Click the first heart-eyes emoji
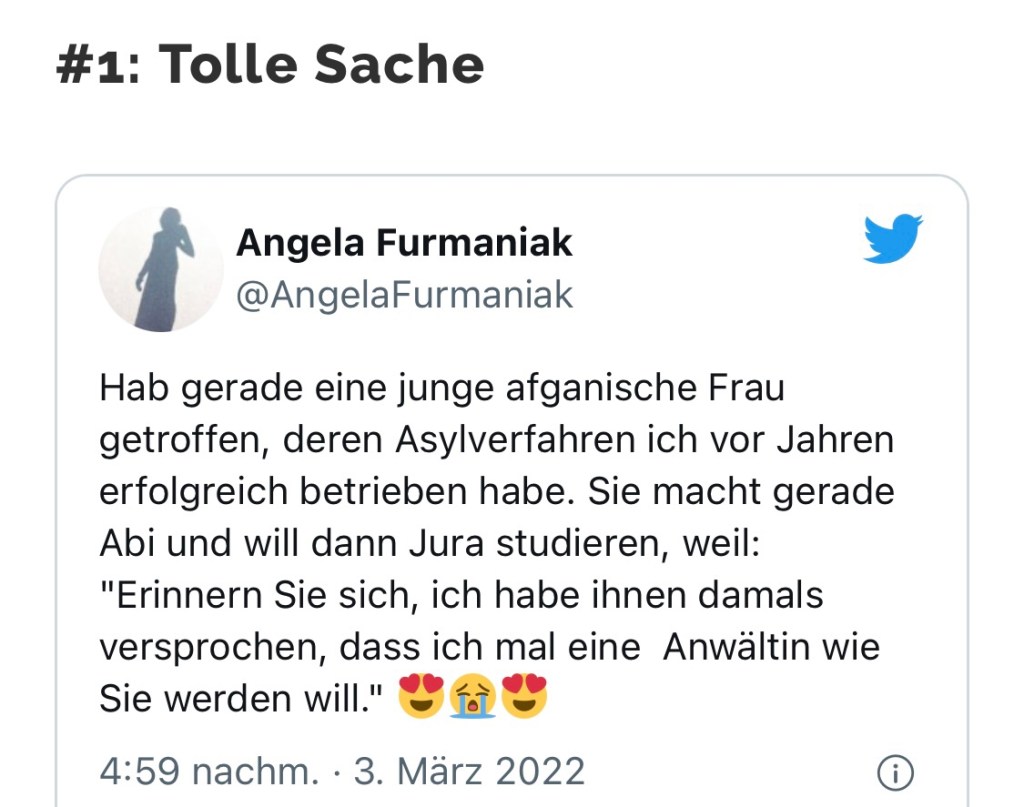Viewport: 1024px width, 807px height. click(x=421, y=698)
